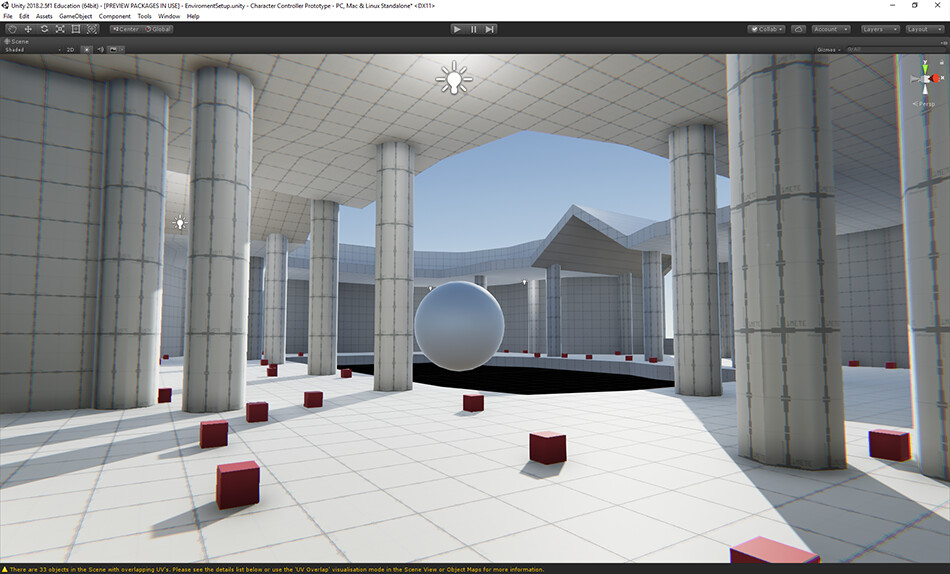Click gizmo center cube
Viewport: 950px width, 574px height.
pyautogui.click(x=925, y=79)
